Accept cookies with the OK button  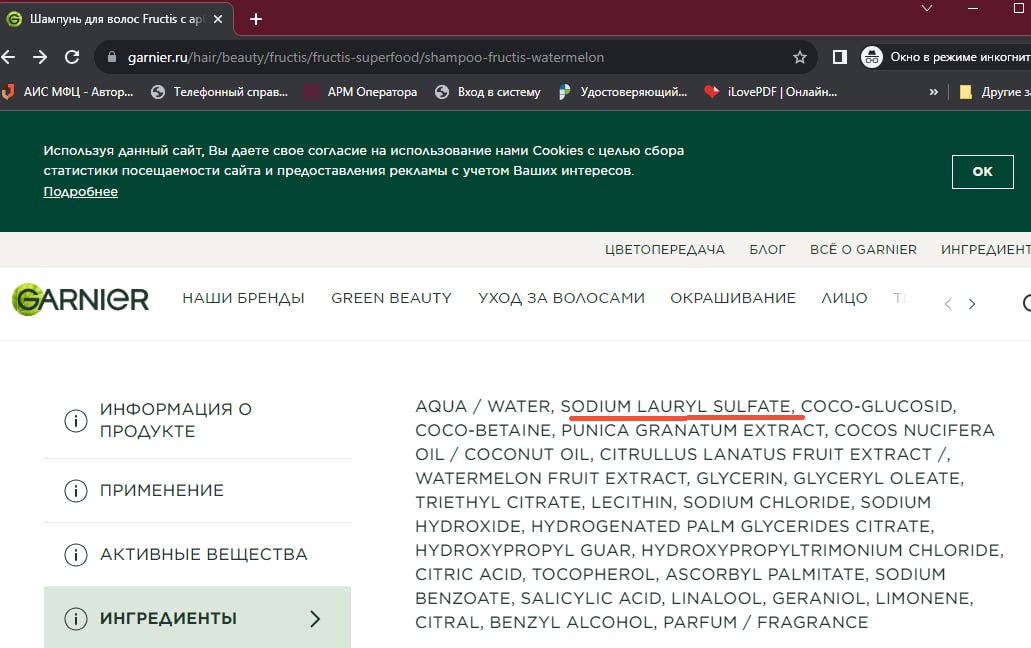982,172
